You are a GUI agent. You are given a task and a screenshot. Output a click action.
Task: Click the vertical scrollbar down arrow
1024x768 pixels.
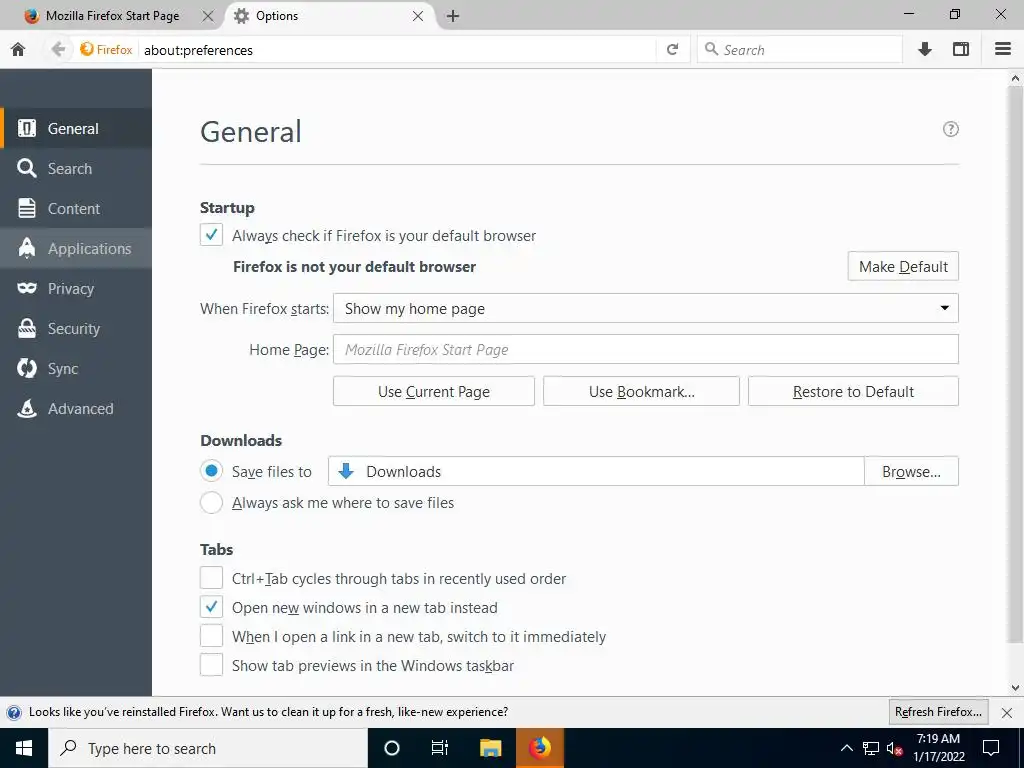pyautogui.click(x=1015, y=687)
